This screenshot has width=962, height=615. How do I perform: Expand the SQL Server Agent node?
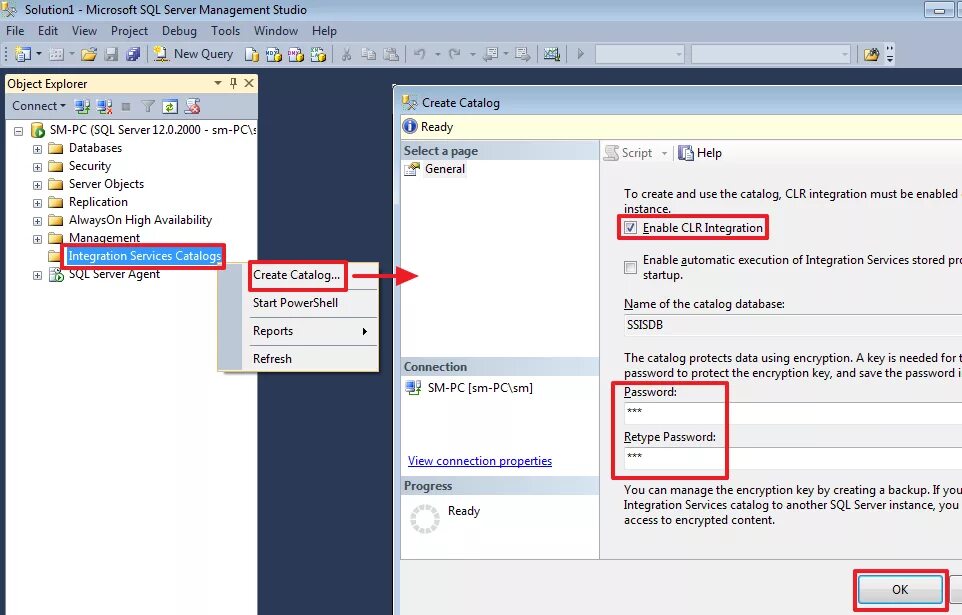37,276
